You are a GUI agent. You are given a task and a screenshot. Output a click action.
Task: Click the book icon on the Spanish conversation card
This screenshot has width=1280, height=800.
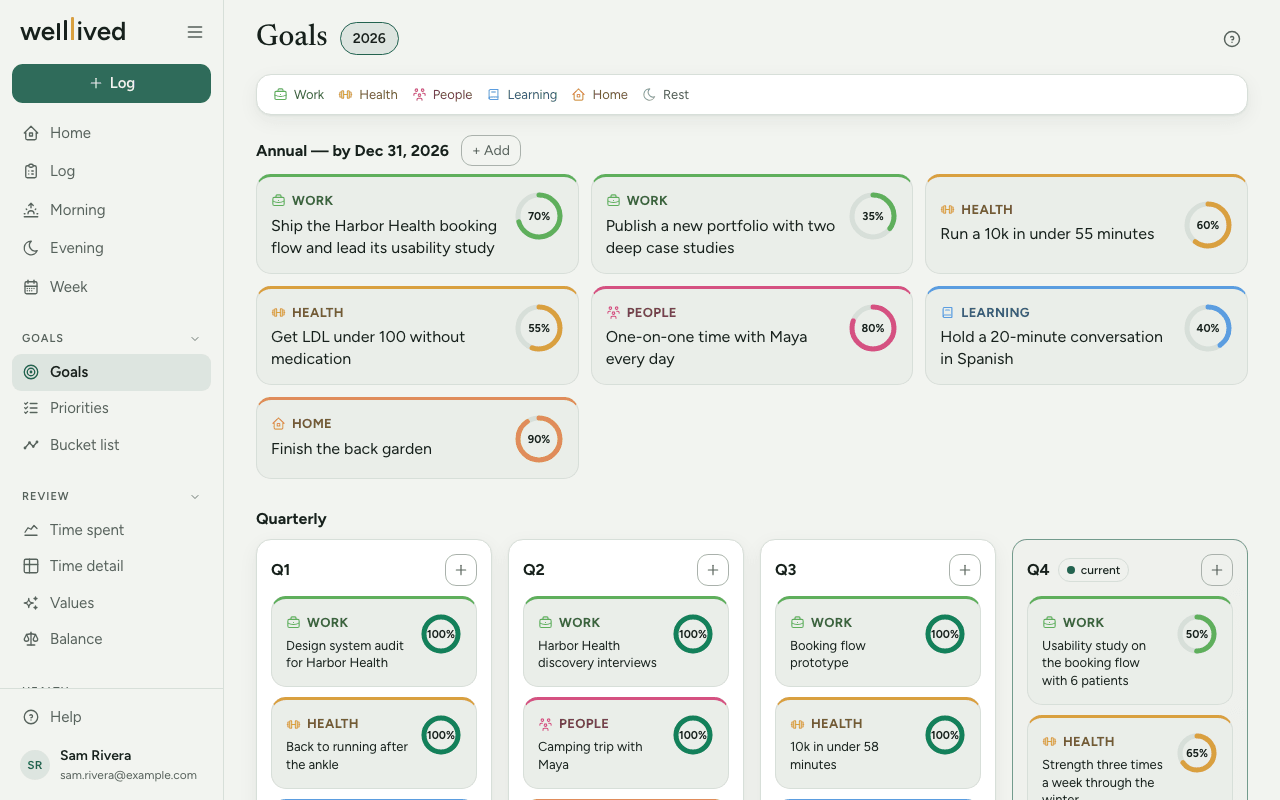coord(947,313)
